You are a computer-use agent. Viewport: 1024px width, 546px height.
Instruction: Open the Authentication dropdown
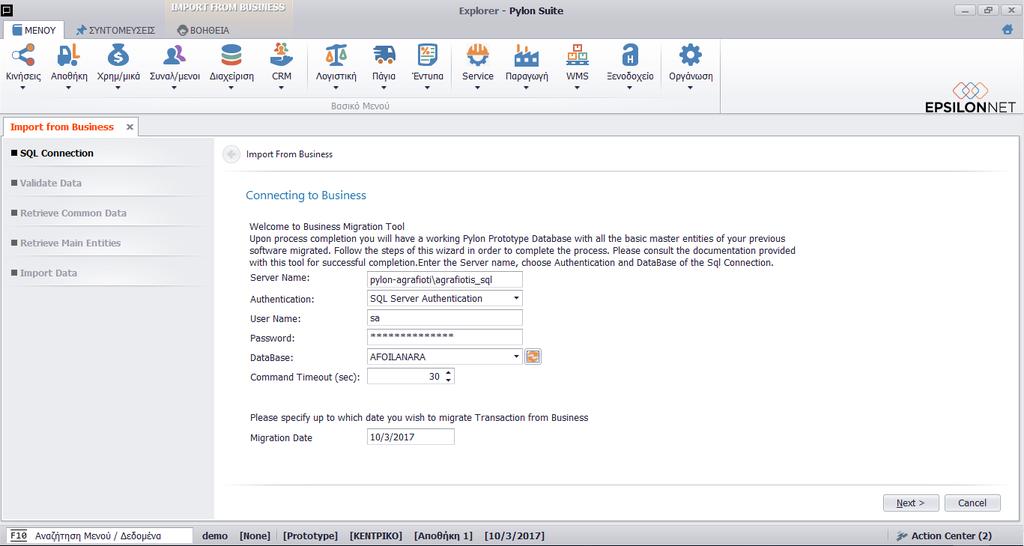point(516,298)
